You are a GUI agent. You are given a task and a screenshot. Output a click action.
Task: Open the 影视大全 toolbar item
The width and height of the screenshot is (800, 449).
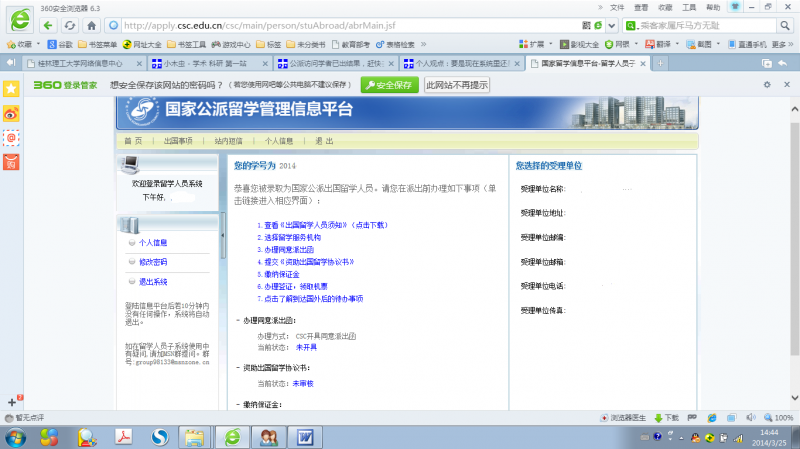[x=580, y=44]
